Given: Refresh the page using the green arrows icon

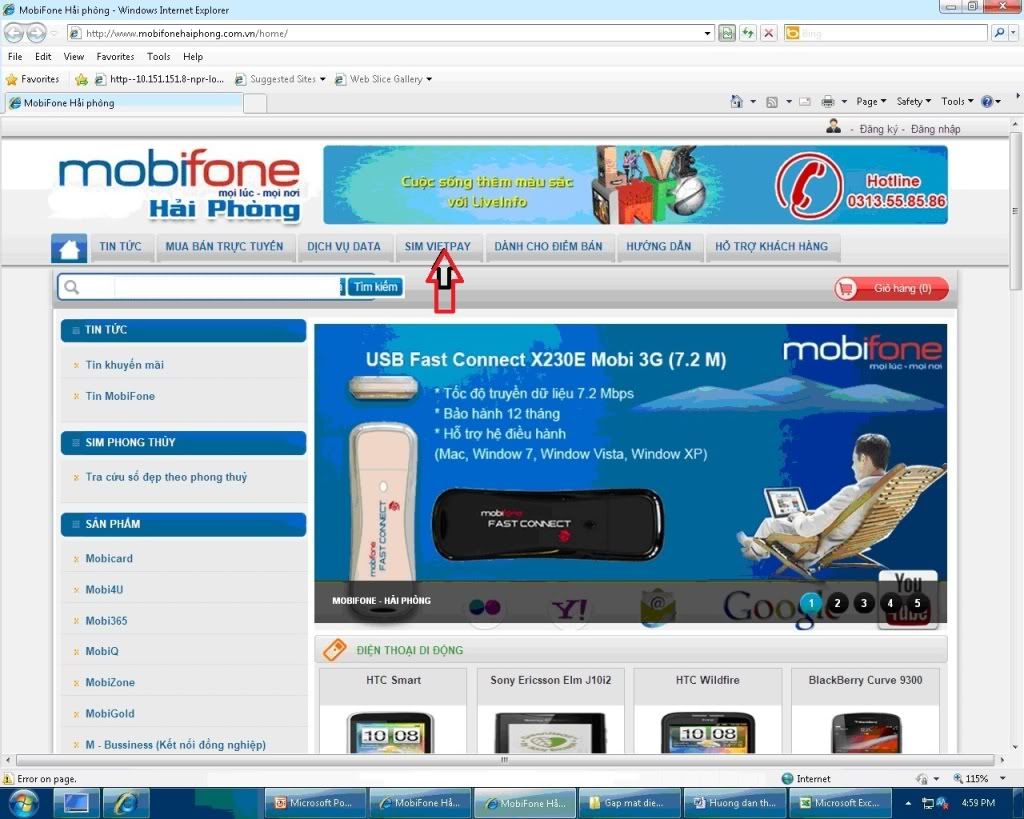Looking at the screenshot, I should (x=748, y=33).
